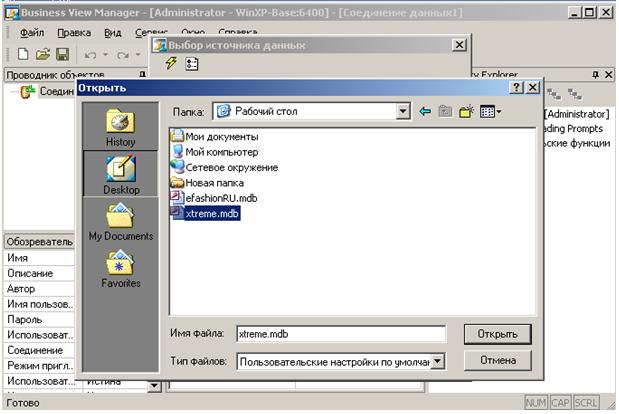The height and width of the screenshot is (414, 619).
Task: Open the Правка menu
Action: tap(74, 33)
